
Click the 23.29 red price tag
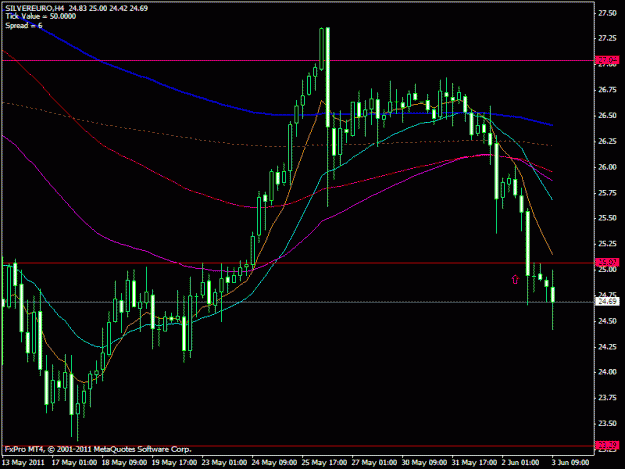click(x=607, y=445)
